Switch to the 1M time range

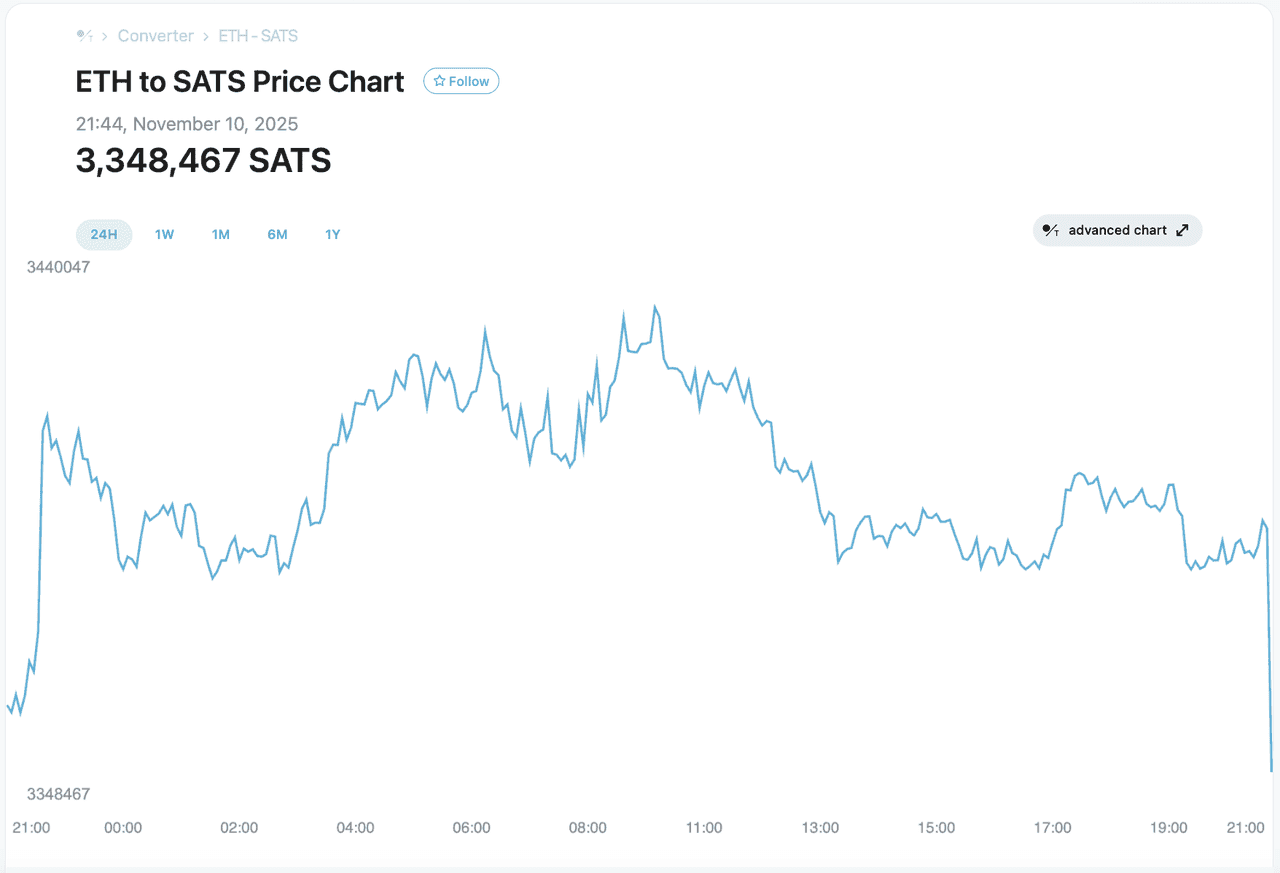[x=221, y=234]
